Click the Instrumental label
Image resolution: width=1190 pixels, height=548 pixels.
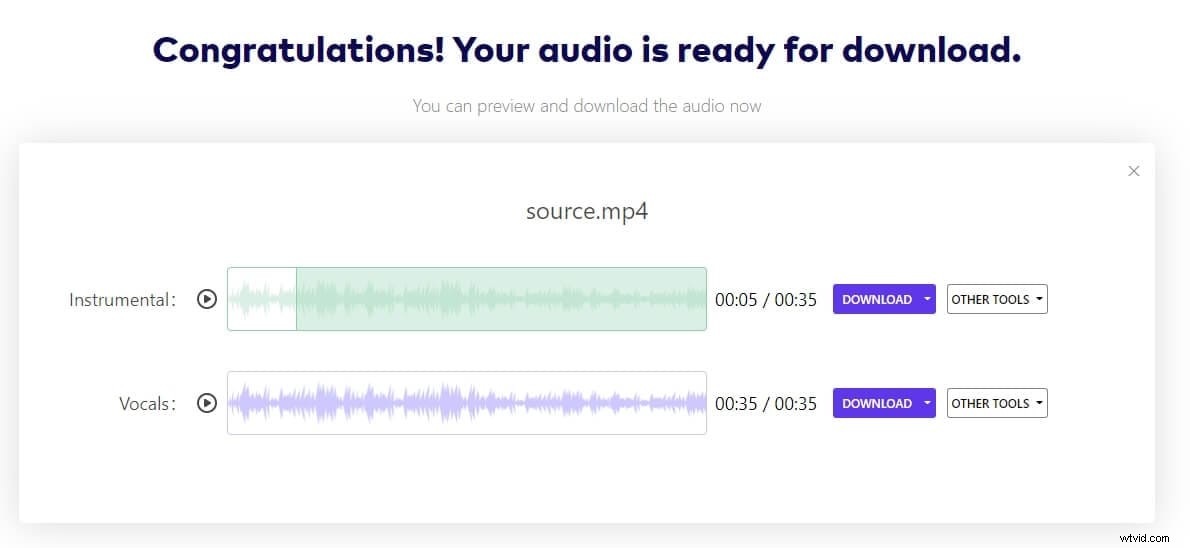click(x=122, y=300)
